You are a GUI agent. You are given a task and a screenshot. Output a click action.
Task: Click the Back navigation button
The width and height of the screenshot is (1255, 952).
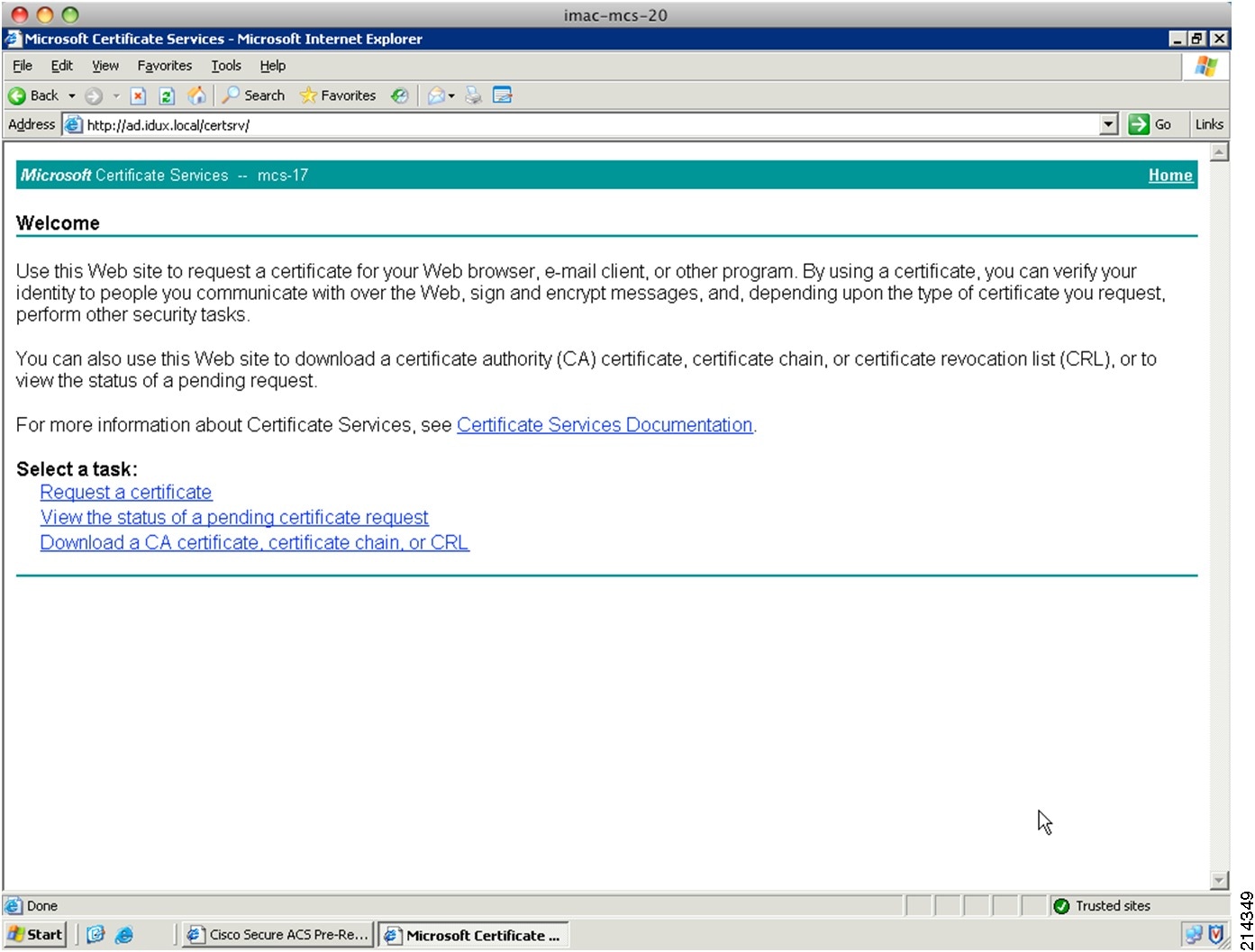point(33,95)
